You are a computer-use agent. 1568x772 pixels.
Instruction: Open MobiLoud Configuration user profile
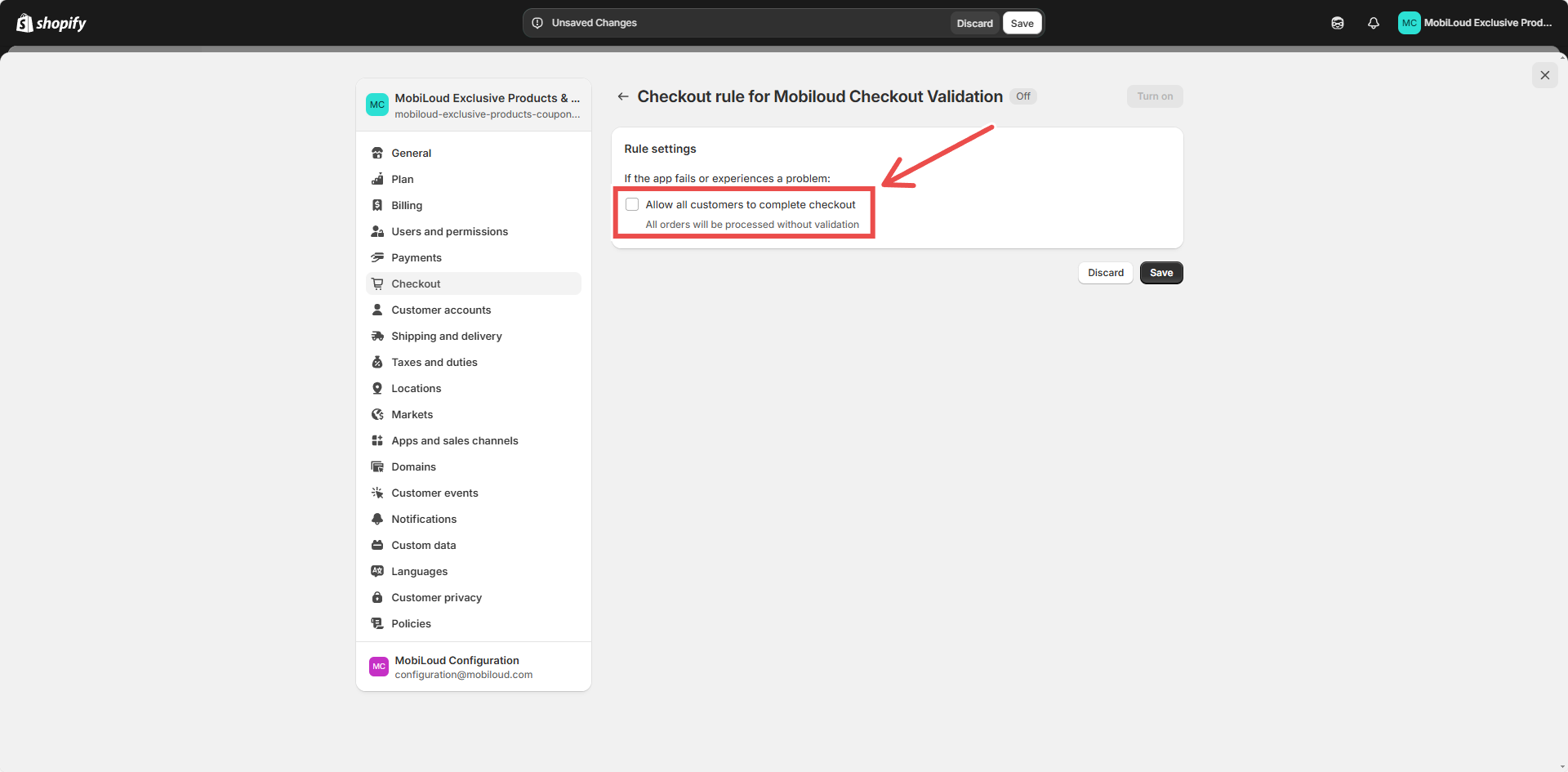(x=474, y=667)
